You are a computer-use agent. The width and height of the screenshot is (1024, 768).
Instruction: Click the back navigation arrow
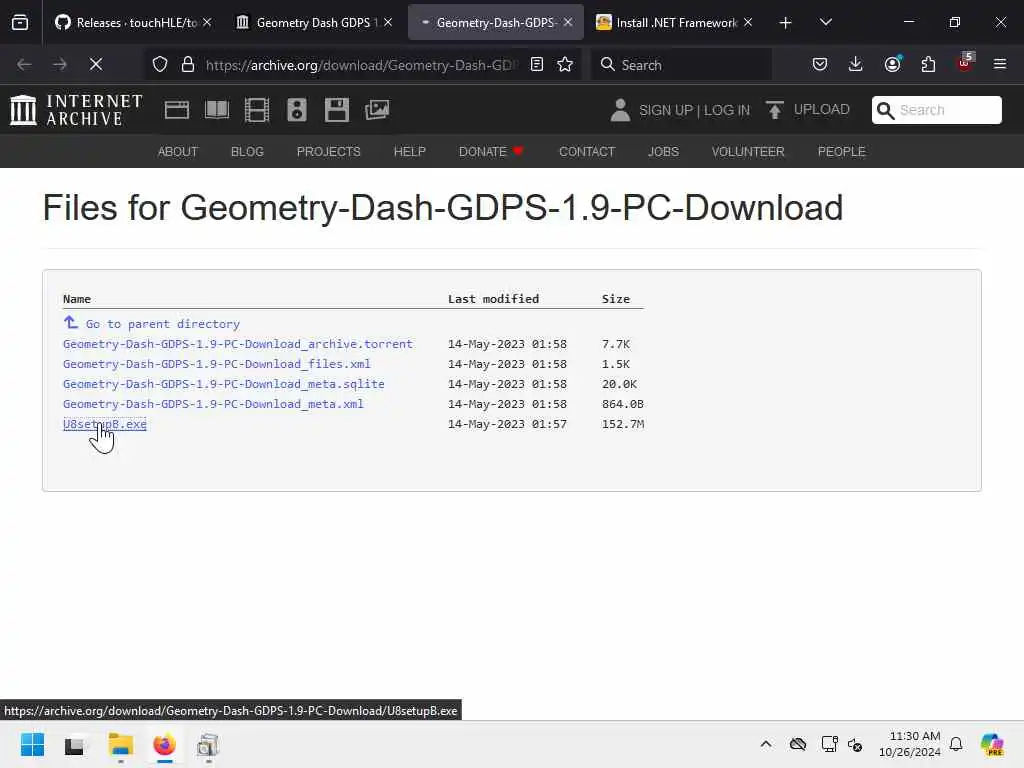24,64
